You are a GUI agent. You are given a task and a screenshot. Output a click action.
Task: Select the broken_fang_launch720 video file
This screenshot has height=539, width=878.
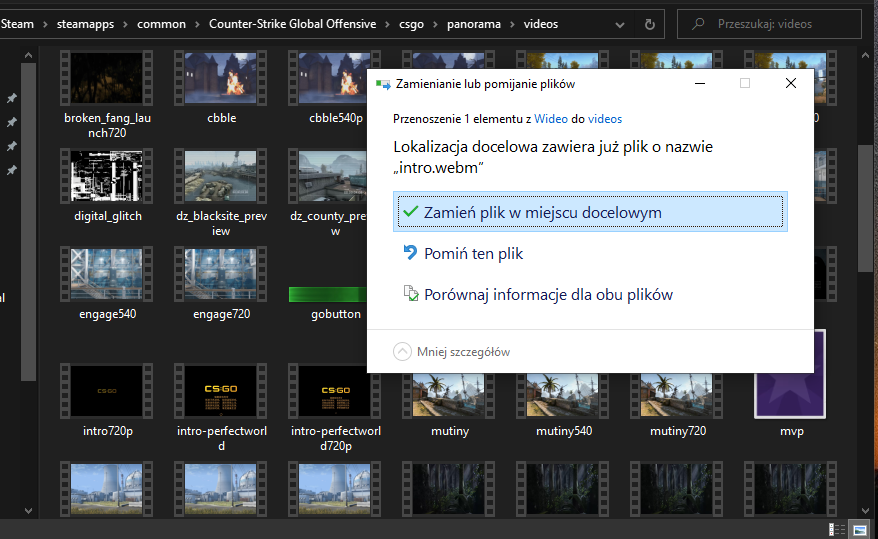106,95
